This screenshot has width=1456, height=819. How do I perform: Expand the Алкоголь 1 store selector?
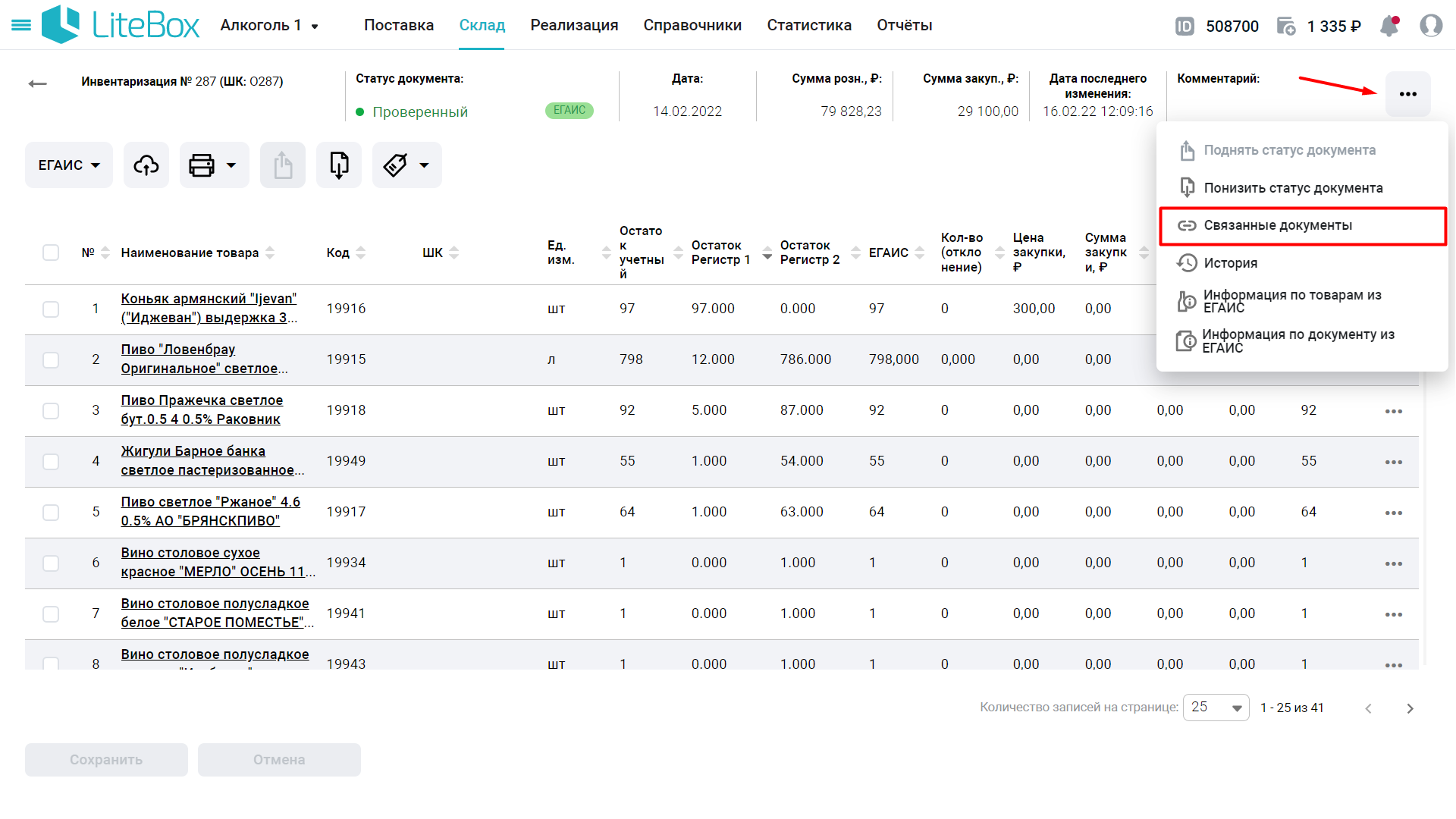click(269, 26)
